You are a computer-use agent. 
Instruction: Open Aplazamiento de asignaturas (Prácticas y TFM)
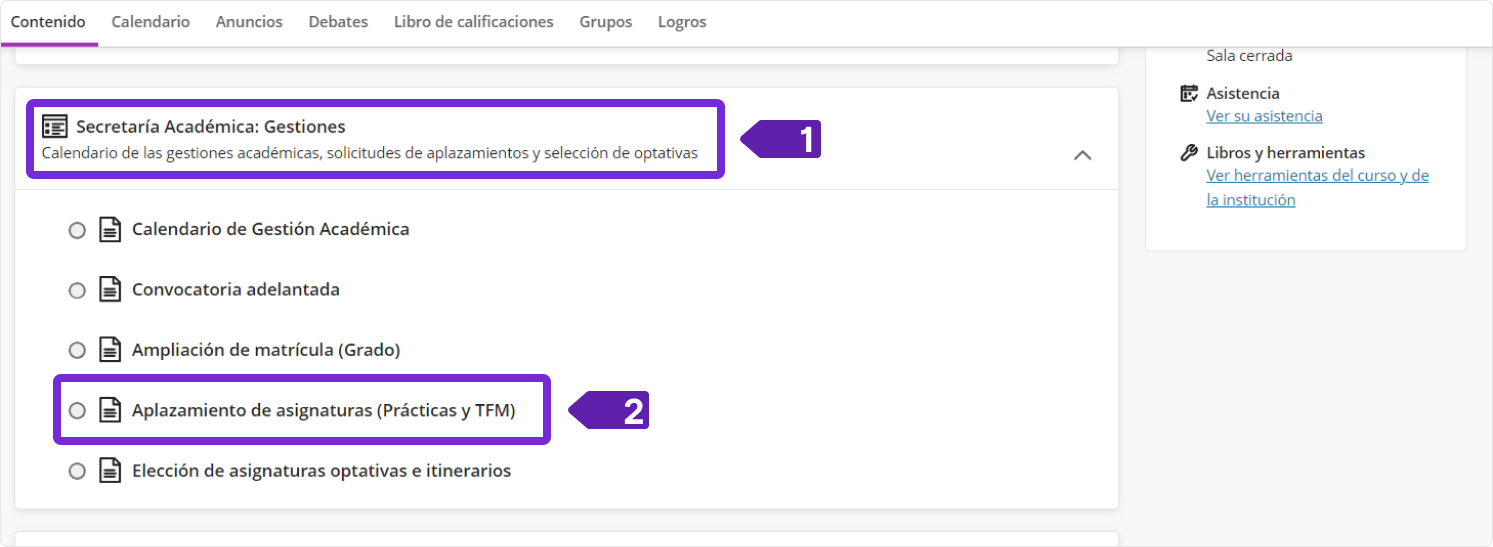tap(323, 410)
